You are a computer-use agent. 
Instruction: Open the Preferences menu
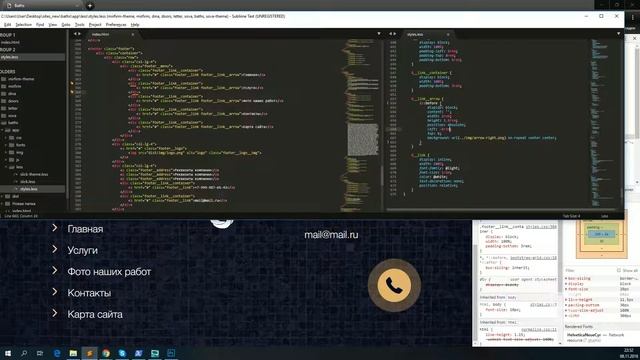[x=116, y=25]
